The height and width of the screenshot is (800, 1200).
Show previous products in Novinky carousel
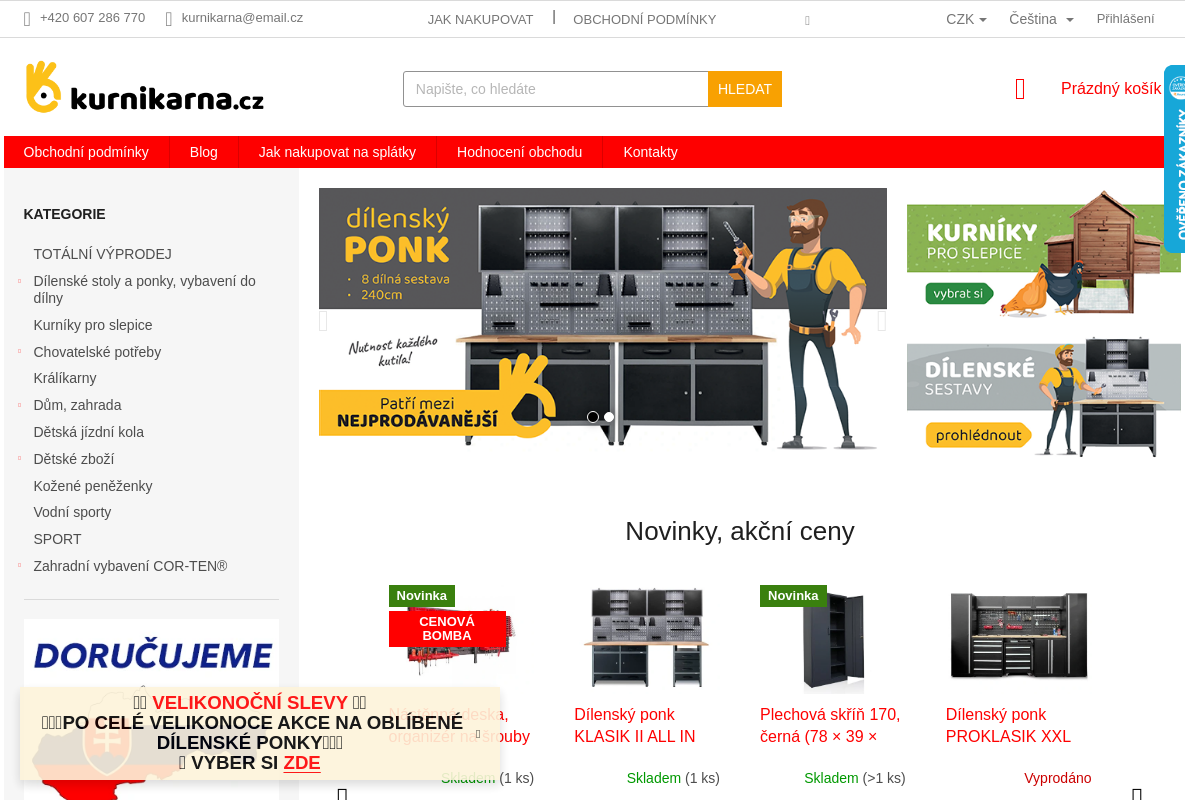[342, 794]
